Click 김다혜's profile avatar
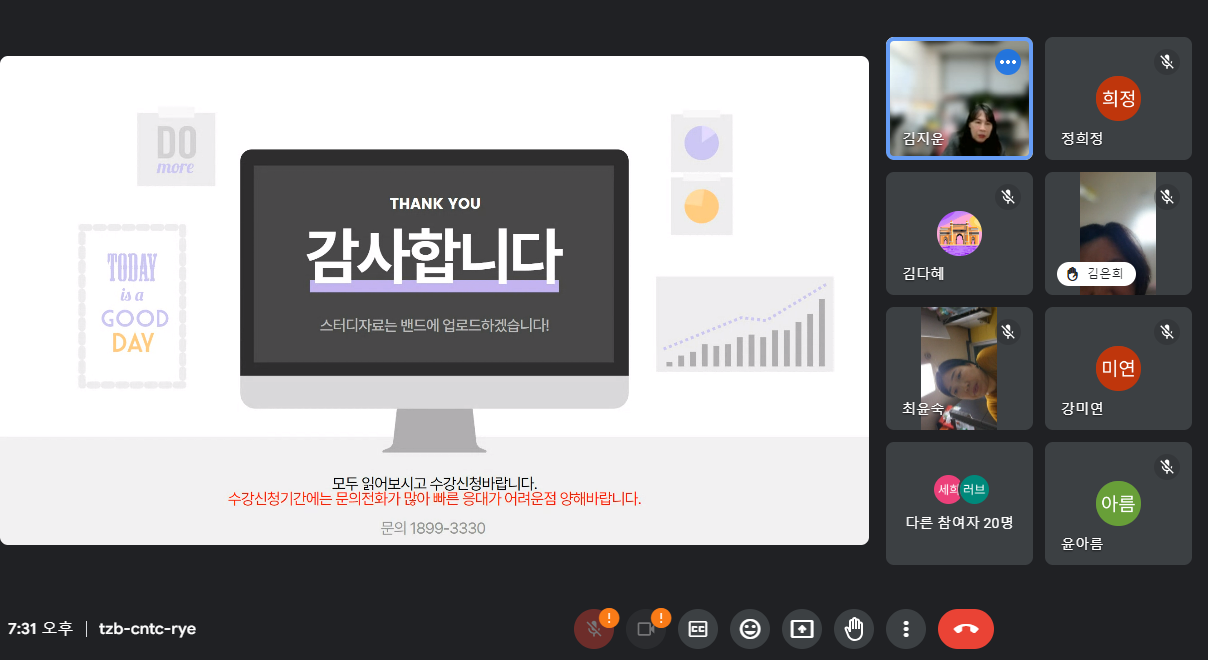The height and width of the screenshot is (660, 1208). pos(959,233)
